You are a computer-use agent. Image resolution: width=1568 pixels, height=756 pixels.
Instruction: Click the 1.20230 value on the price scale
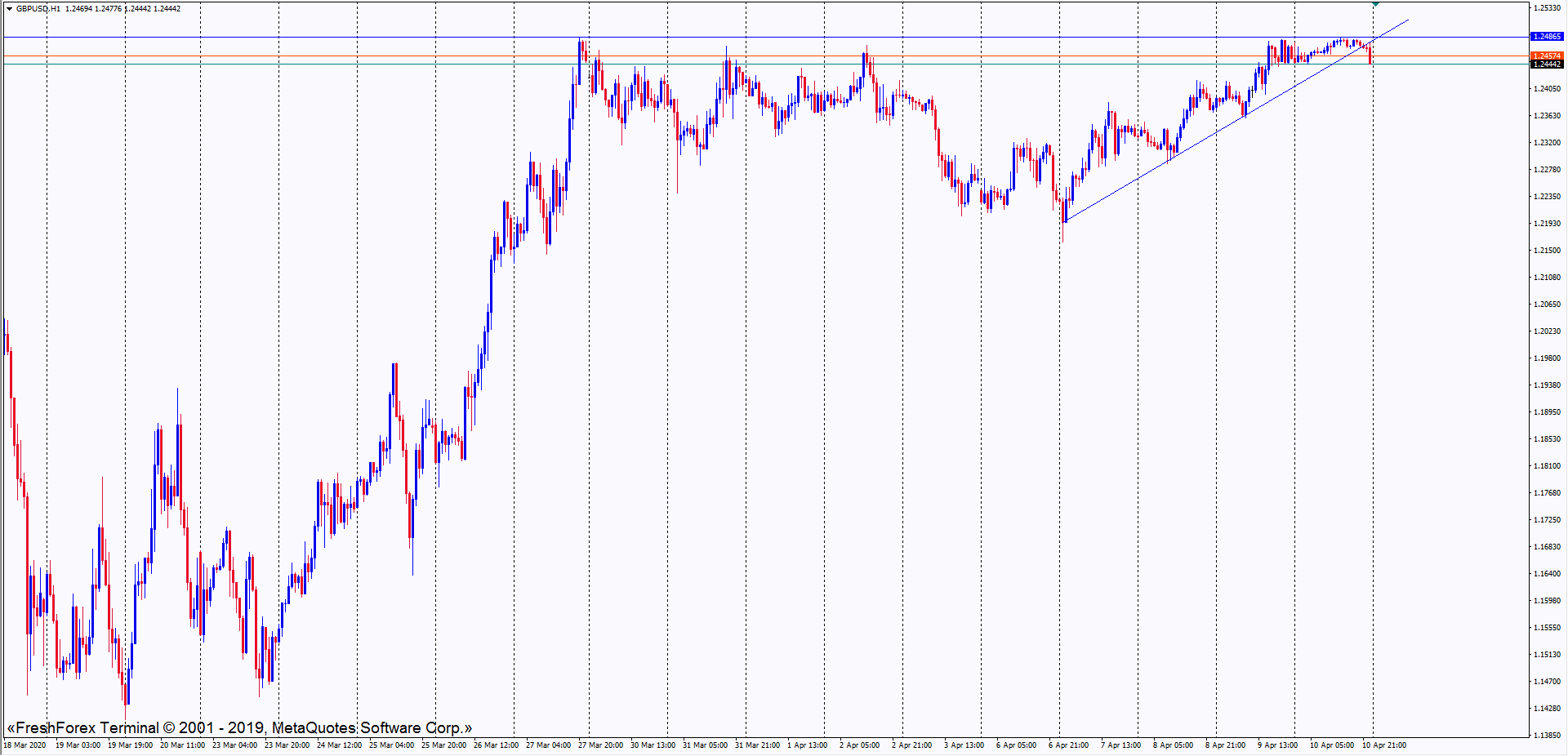point(1547,331)
